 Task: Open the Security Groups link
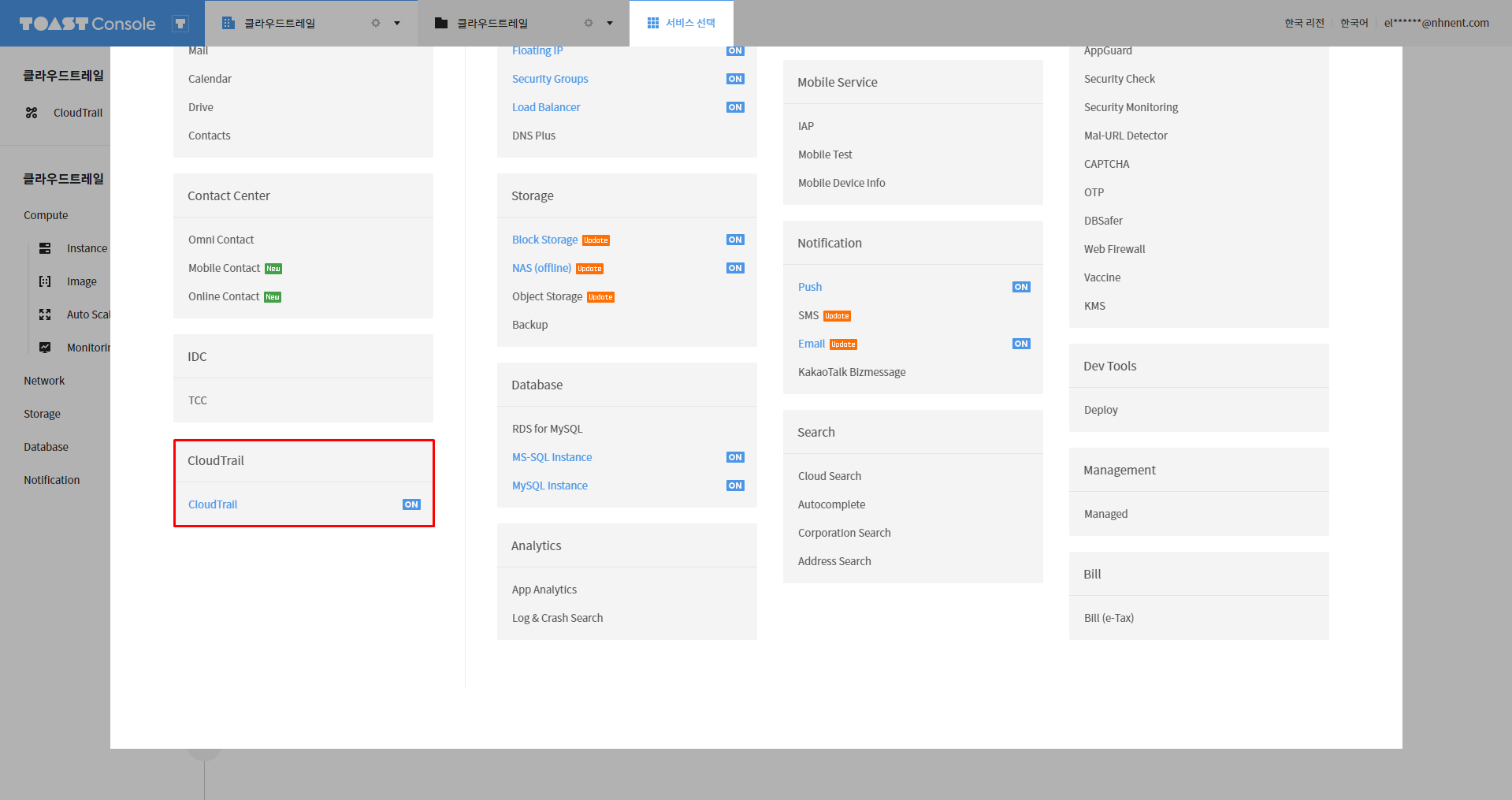(550, 79)
